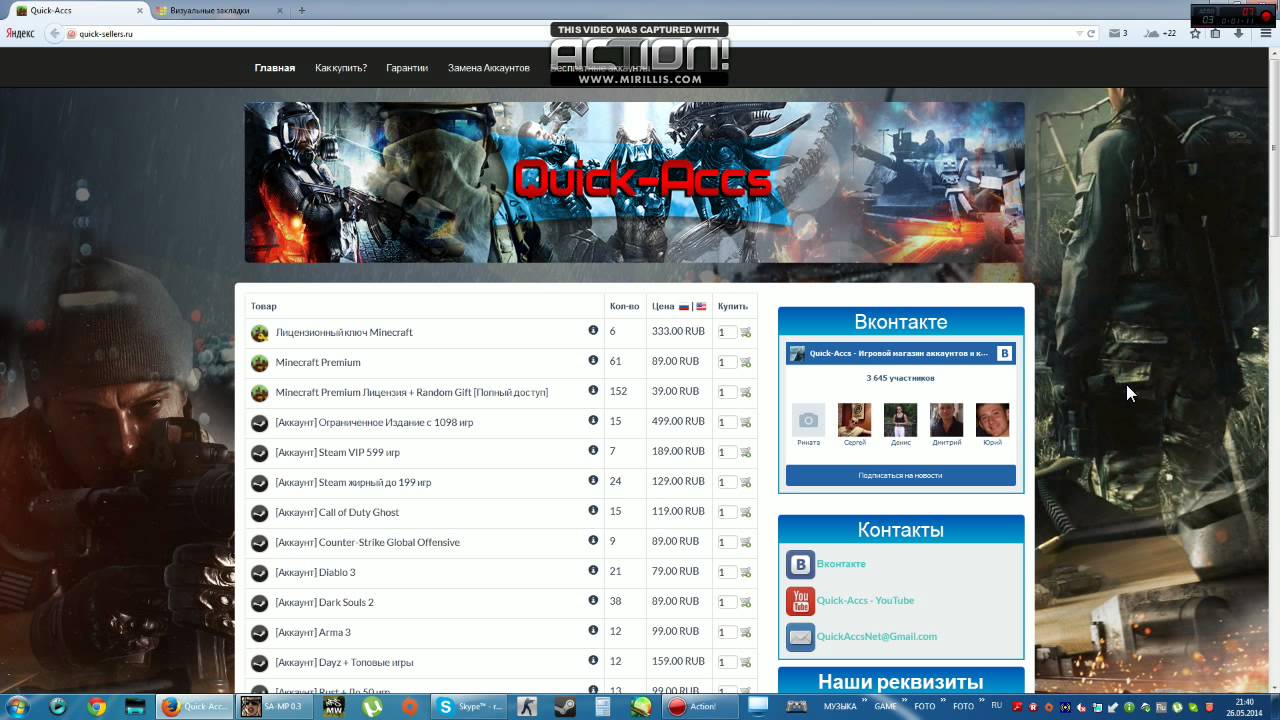
Task: Open the Как купить? menu item
Action: pos(341,68)
